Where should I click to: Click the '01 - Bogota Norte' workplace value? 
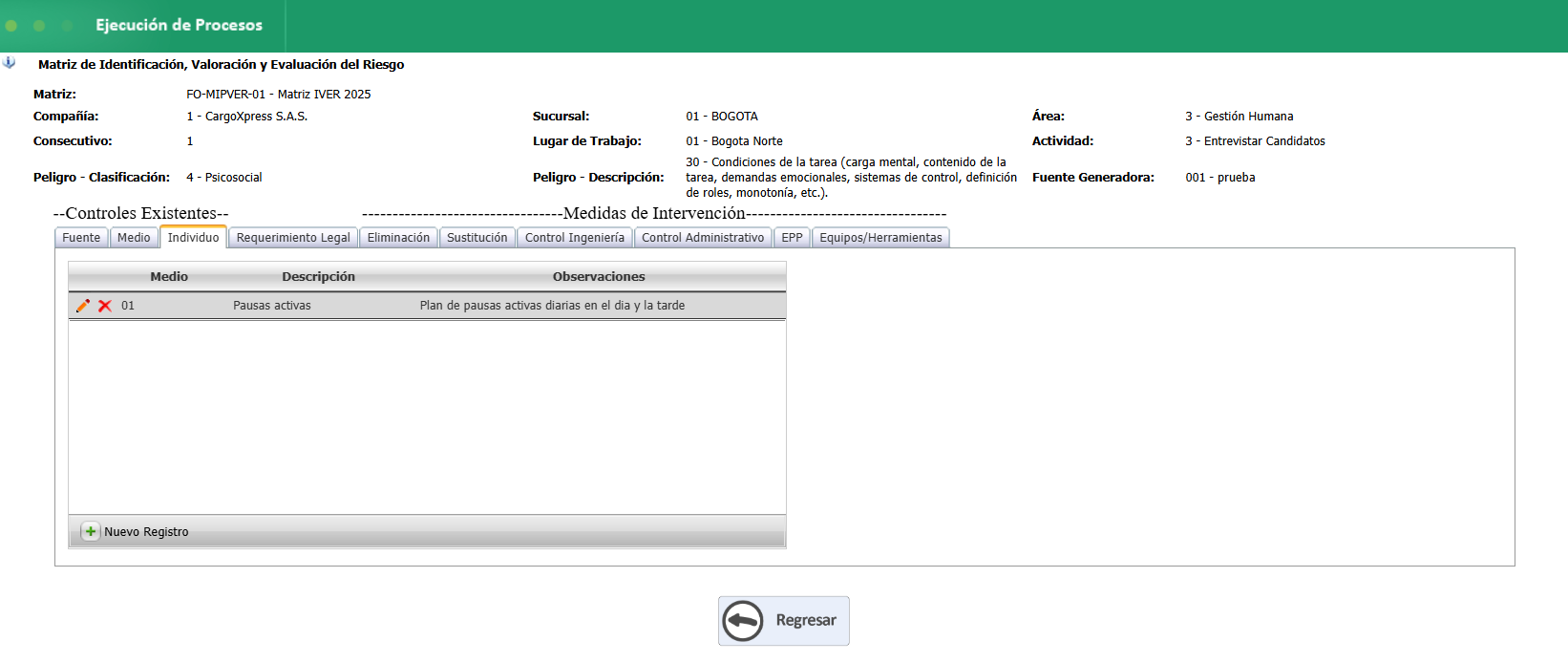pos(734,141)
